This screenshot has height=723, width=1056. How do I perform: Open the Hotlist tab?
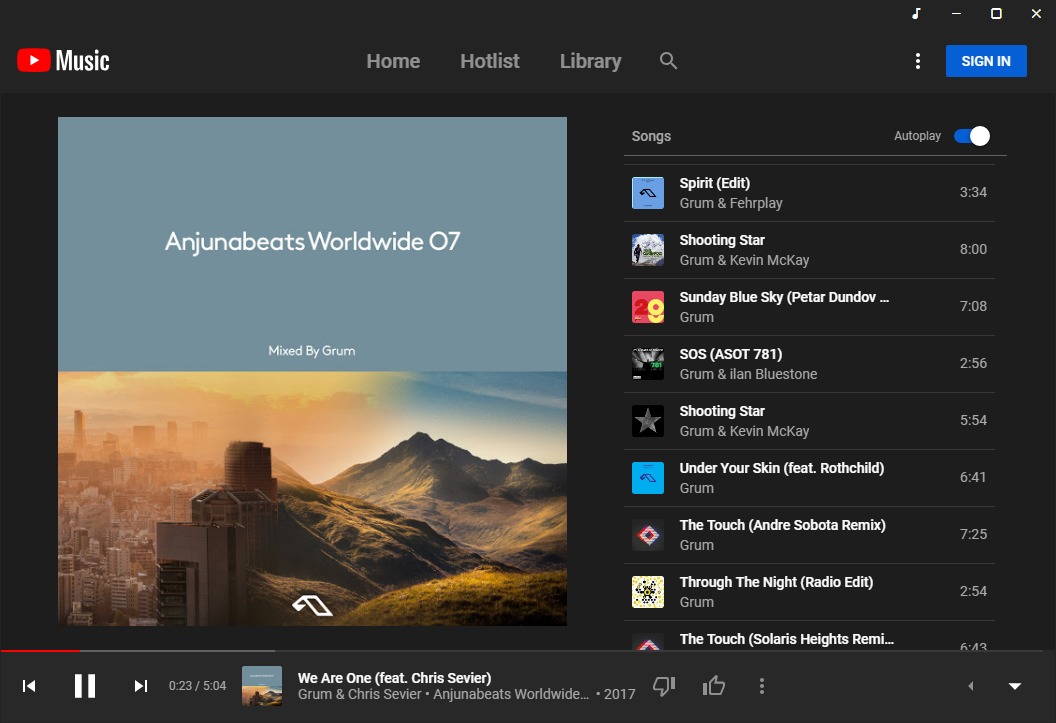(x=490, y=61)
